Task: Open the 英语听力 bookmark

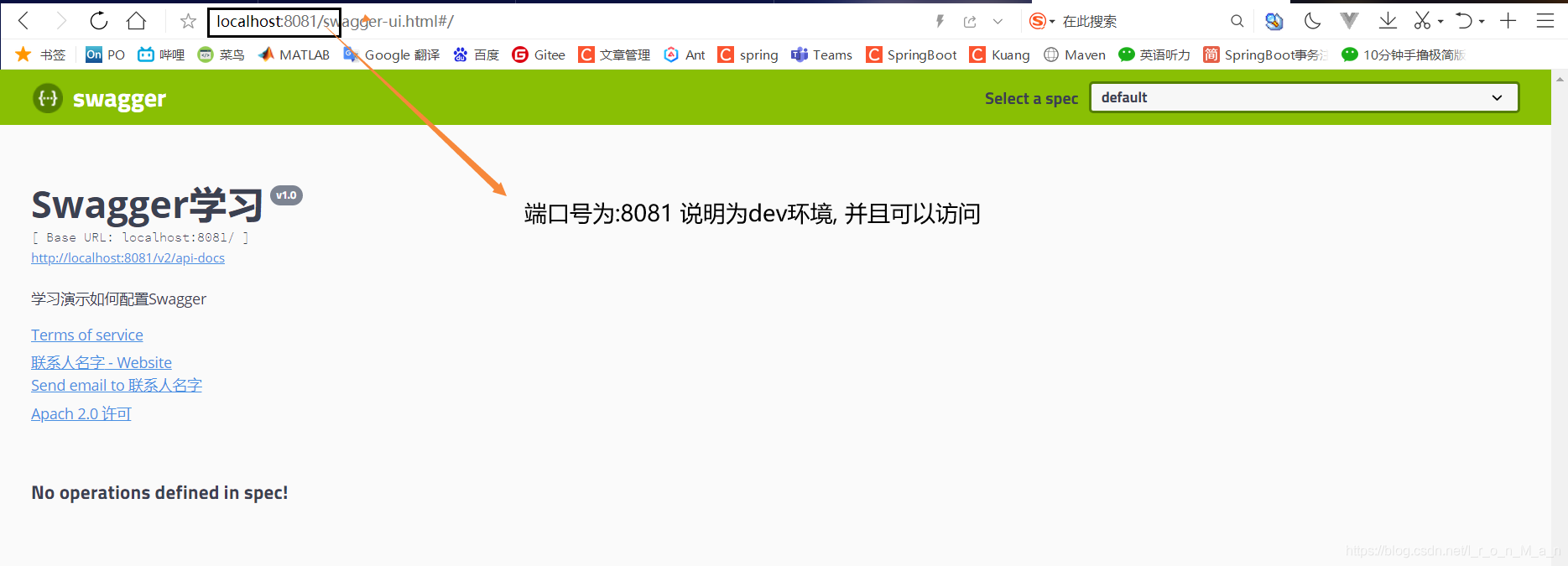Action: [x=1154, y=55]
